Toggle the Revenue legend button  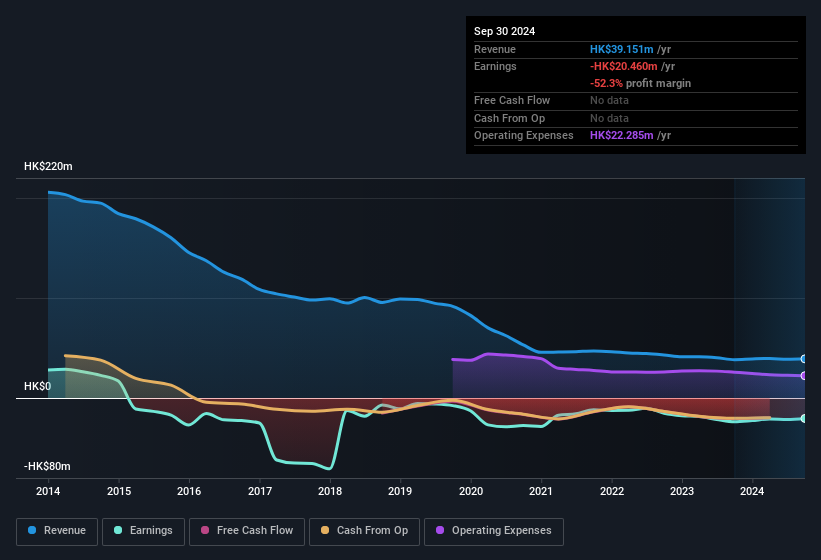[57, 531]
